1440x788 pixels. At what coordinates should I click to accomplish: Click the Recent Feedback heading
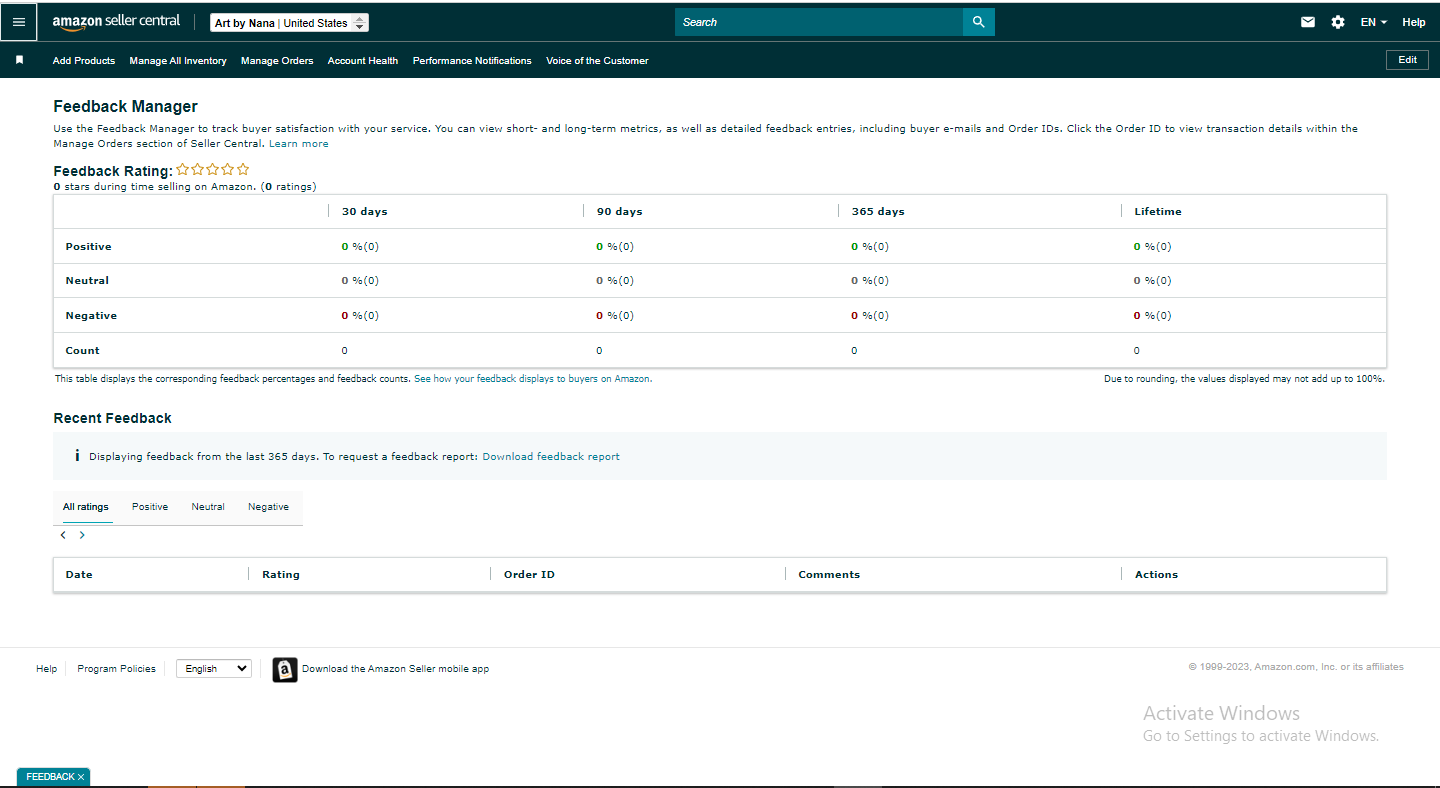click(x=113, y=418)
